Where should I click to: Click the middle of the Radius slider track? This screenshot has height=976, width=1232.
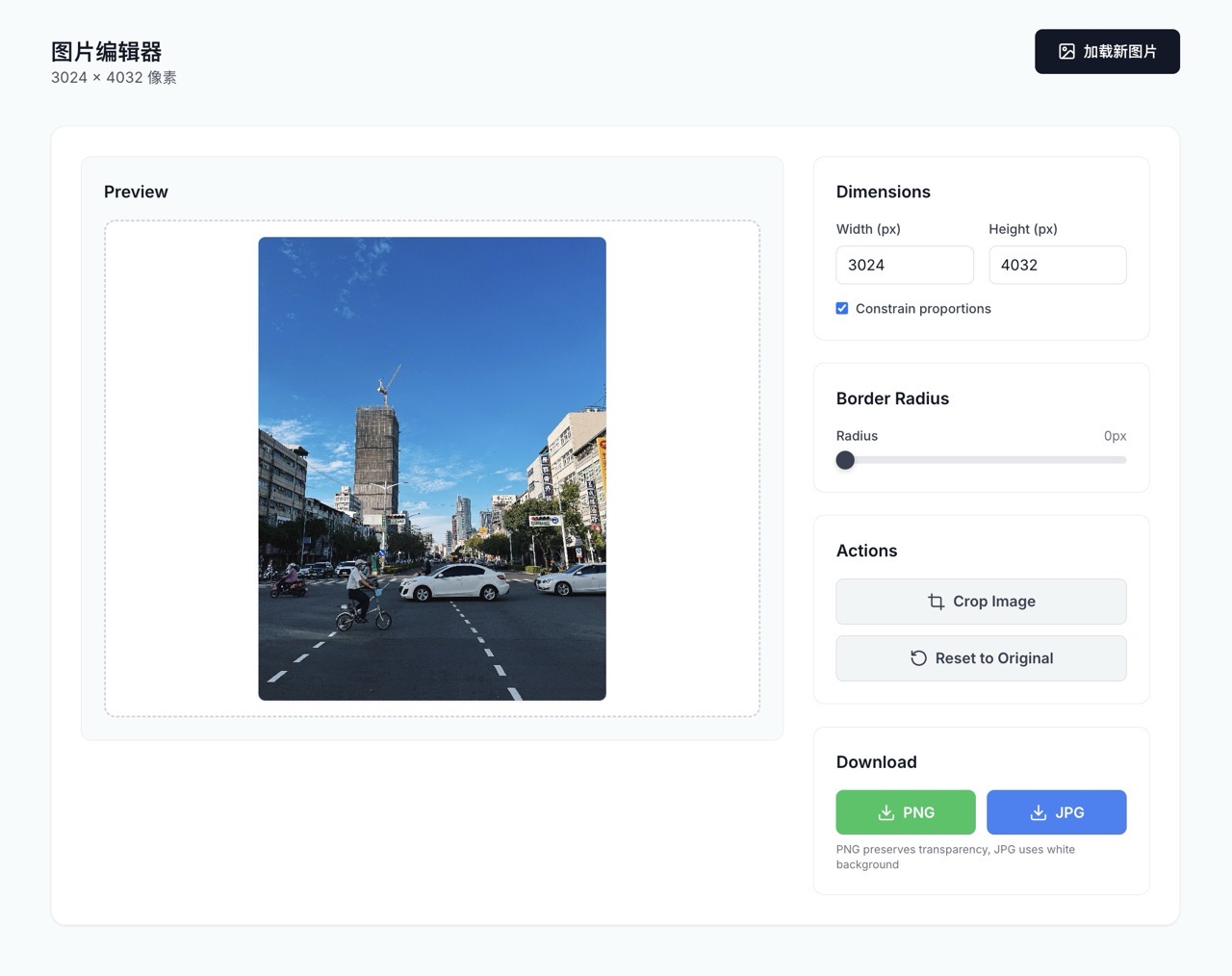click(981, 460)
